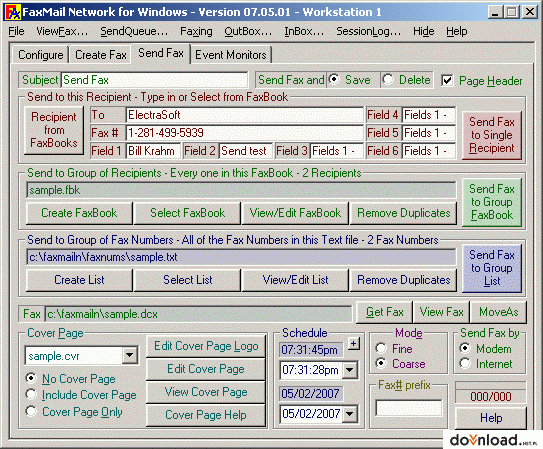543x449 pixels.
Task: Click Select List button
Action: tap(187, 280)
